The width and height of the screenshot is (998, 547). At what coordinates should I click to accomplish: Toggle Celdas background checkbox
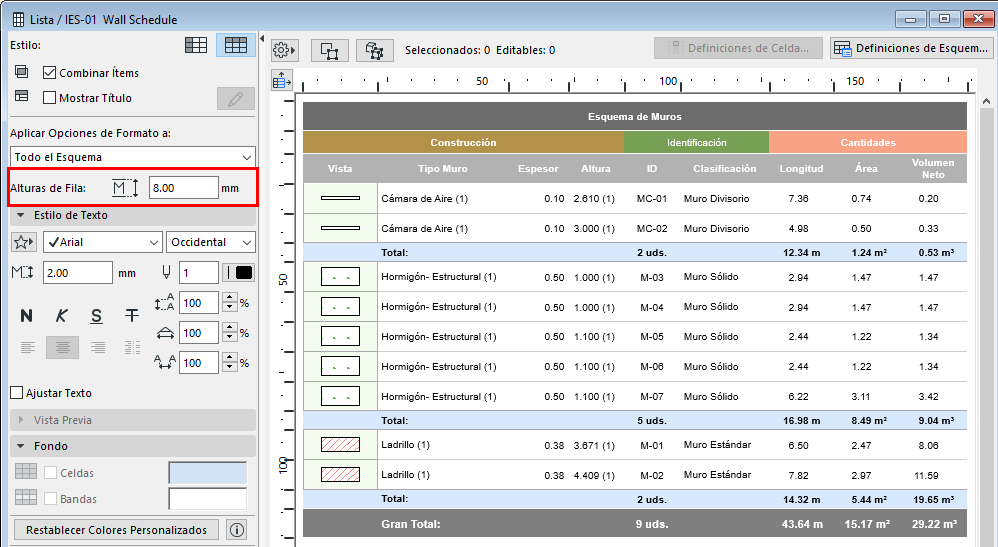pos(50,473)
